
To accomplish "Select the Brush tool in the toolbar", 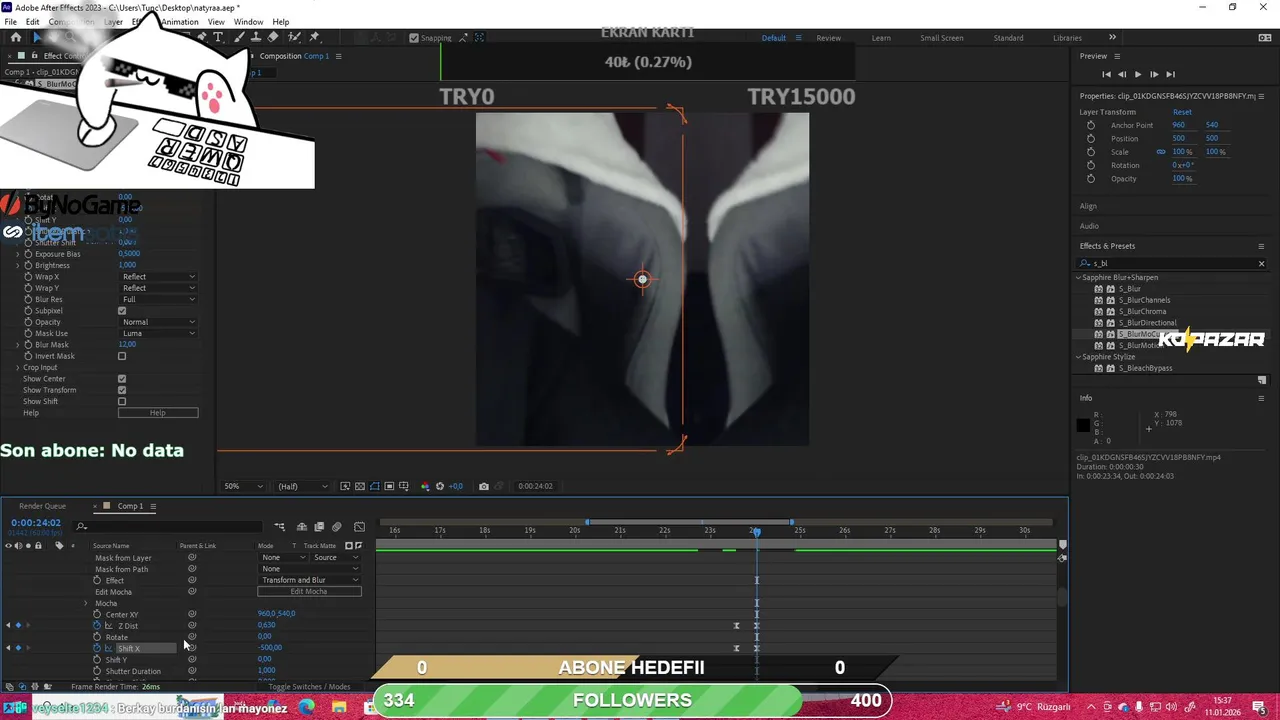I will [237, 38].
